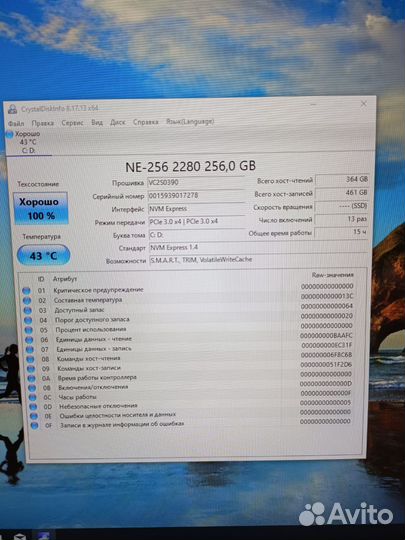405x540 pixels.
Task: Open the Диск menu
Action: click(117, 122)
